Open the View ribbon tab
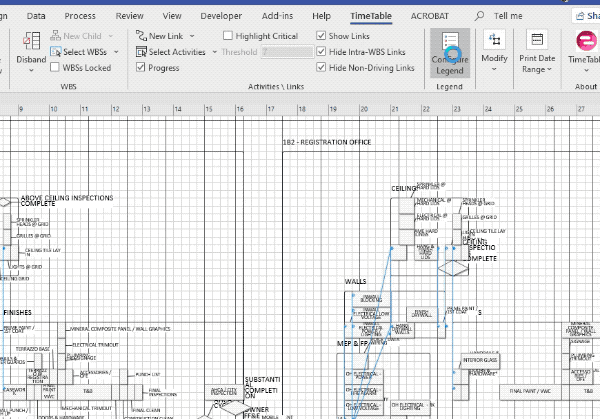The width and height of the screenshot is (600, 419). click(x=172, y=16)
